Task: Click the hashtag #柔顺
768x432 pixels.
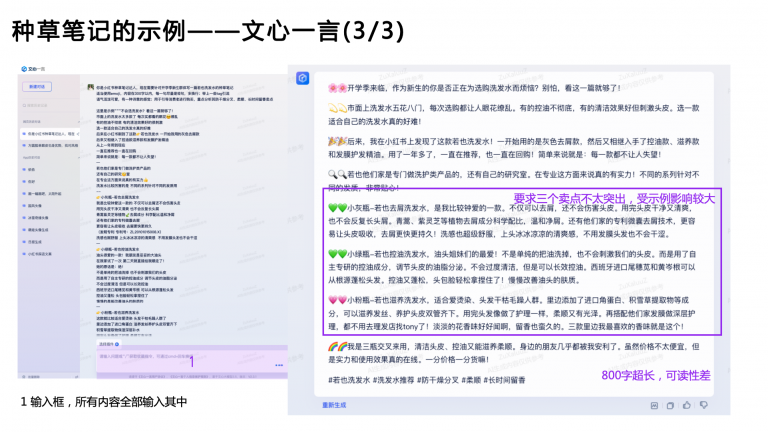Action: [471, 380]
